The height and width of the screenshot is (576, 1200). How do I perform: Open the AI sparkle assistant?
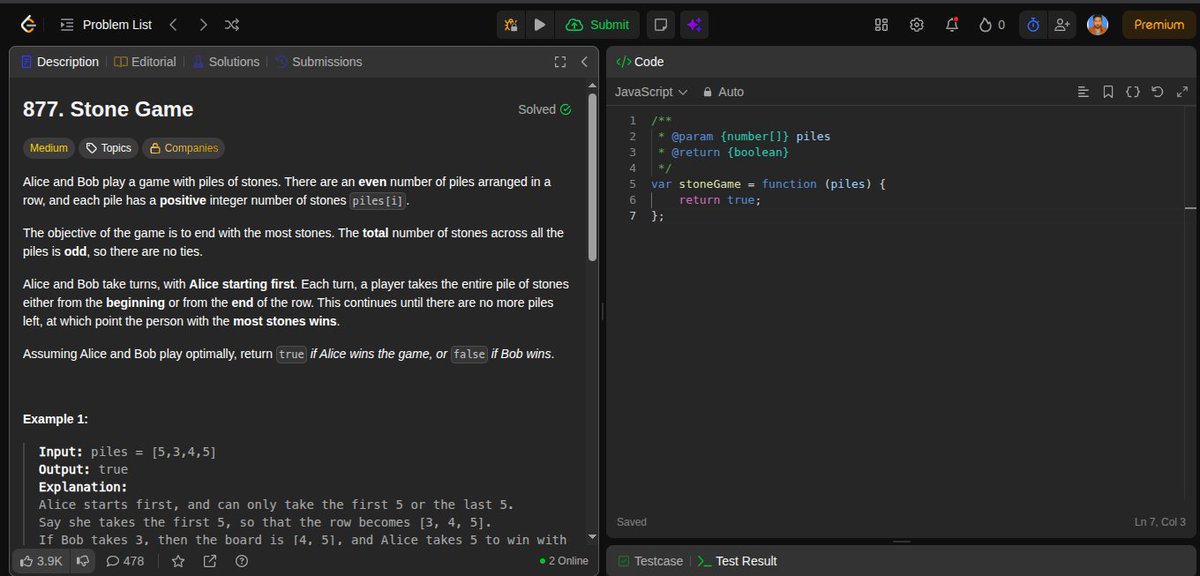694,24
